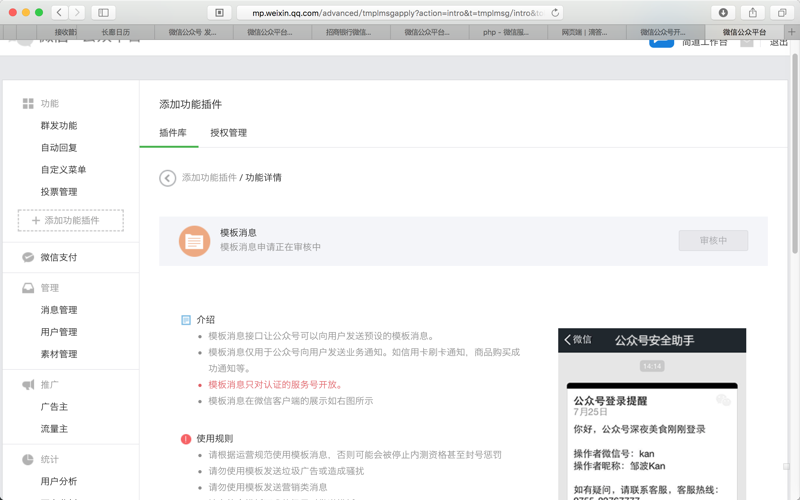Click the Safari back navigation arrow

coord(59,12)
